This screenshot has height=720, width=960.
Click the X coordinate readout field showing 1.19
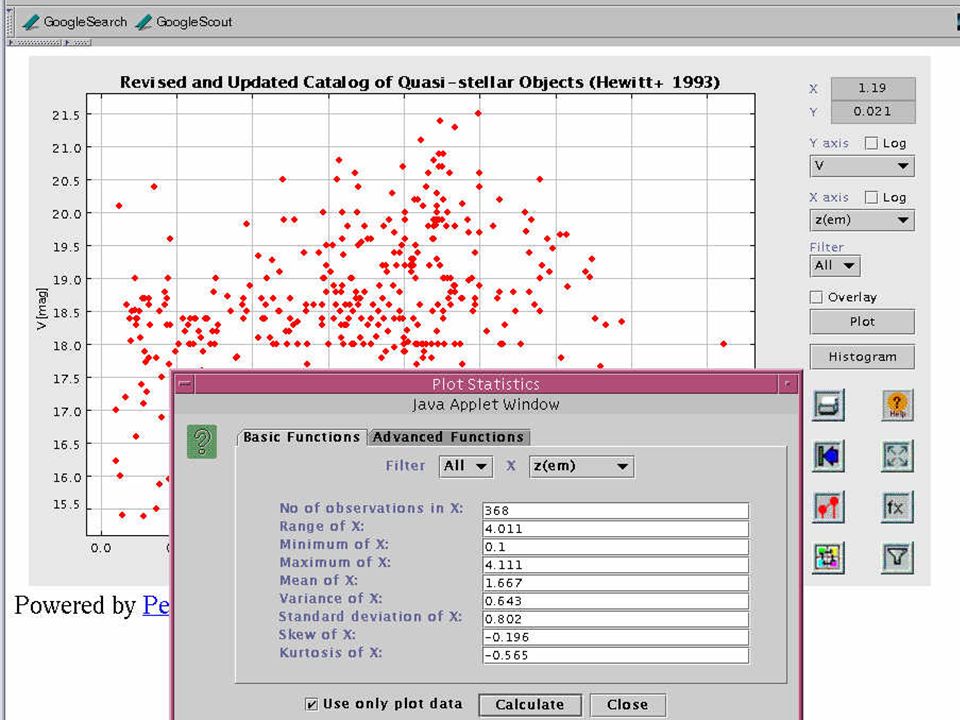(x=872, y=88)
